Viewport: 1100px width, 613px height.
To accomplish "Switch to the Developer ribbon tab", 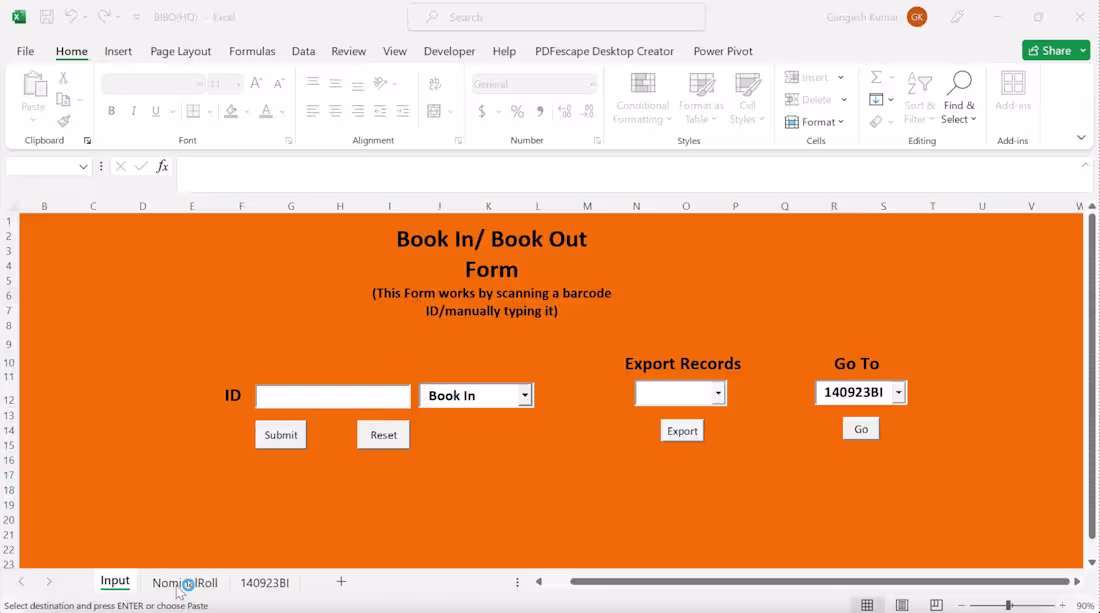I will (x=449, y=51).
